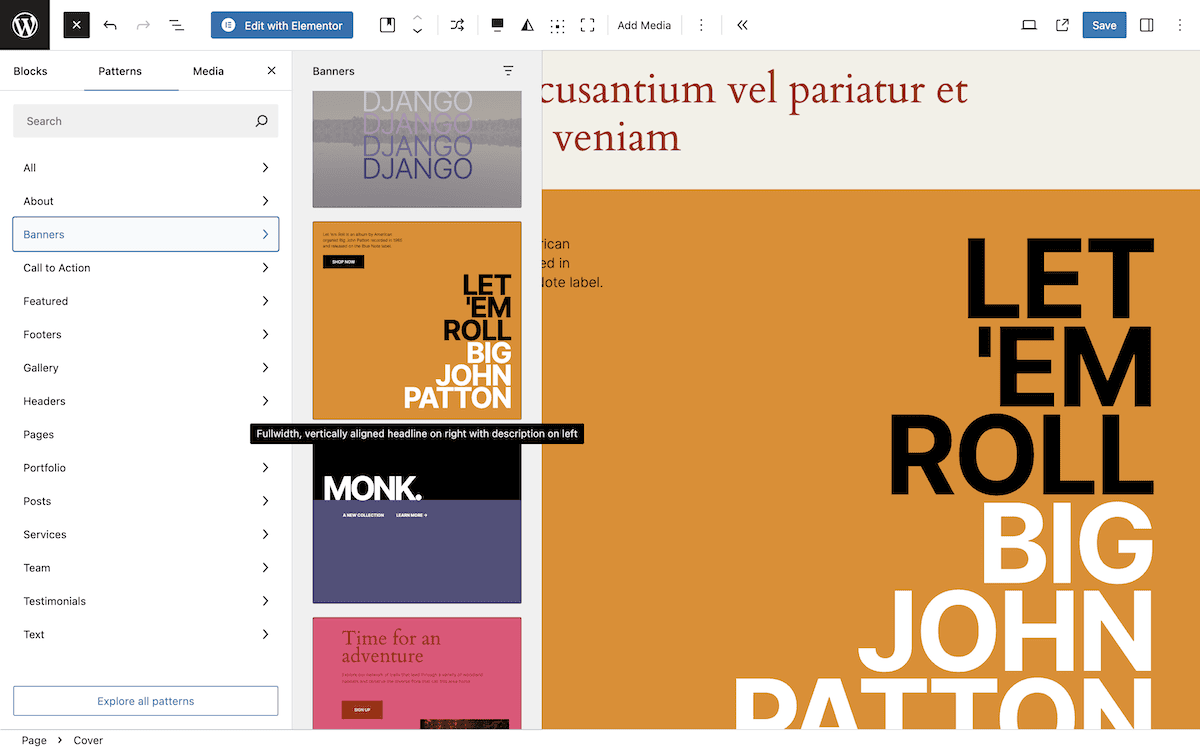This screenshot has width=1200, height=750.
Task: Select the MONK banner pattern thumbnail
Action: [416, 520]
